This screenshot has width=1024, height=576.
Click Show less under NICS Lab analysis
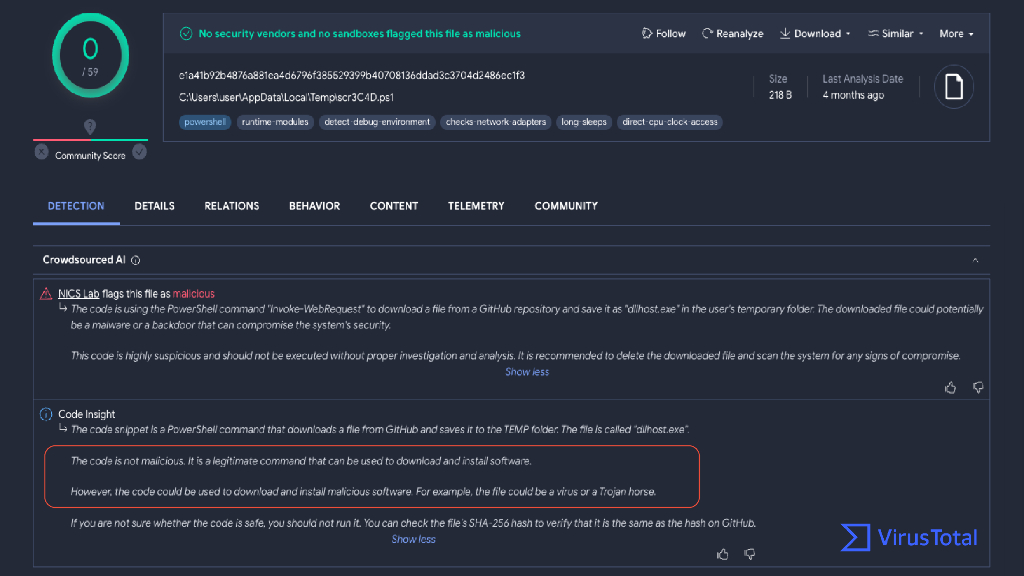(x=527, y=372)
